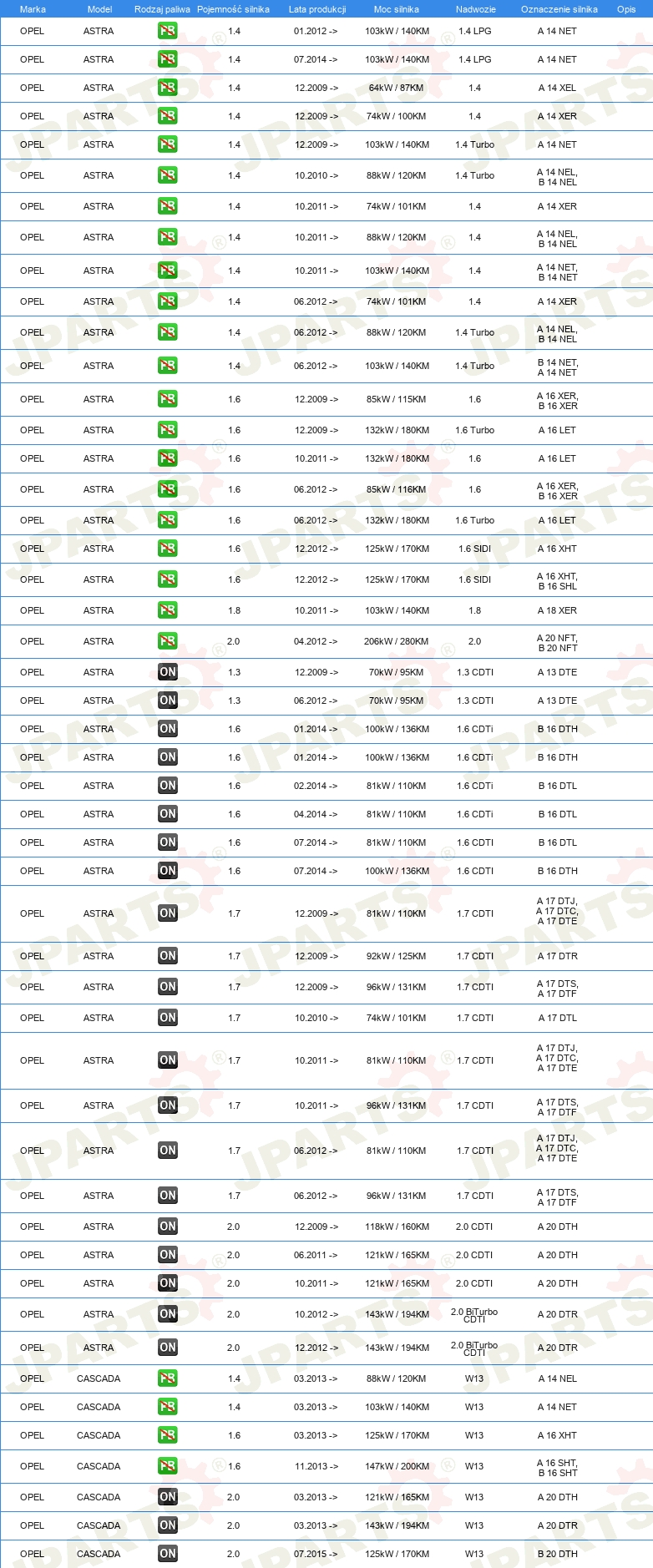The image size is (653, 1568).
Task: Click the engine code A 17 DTR
Action: point(557,956)
